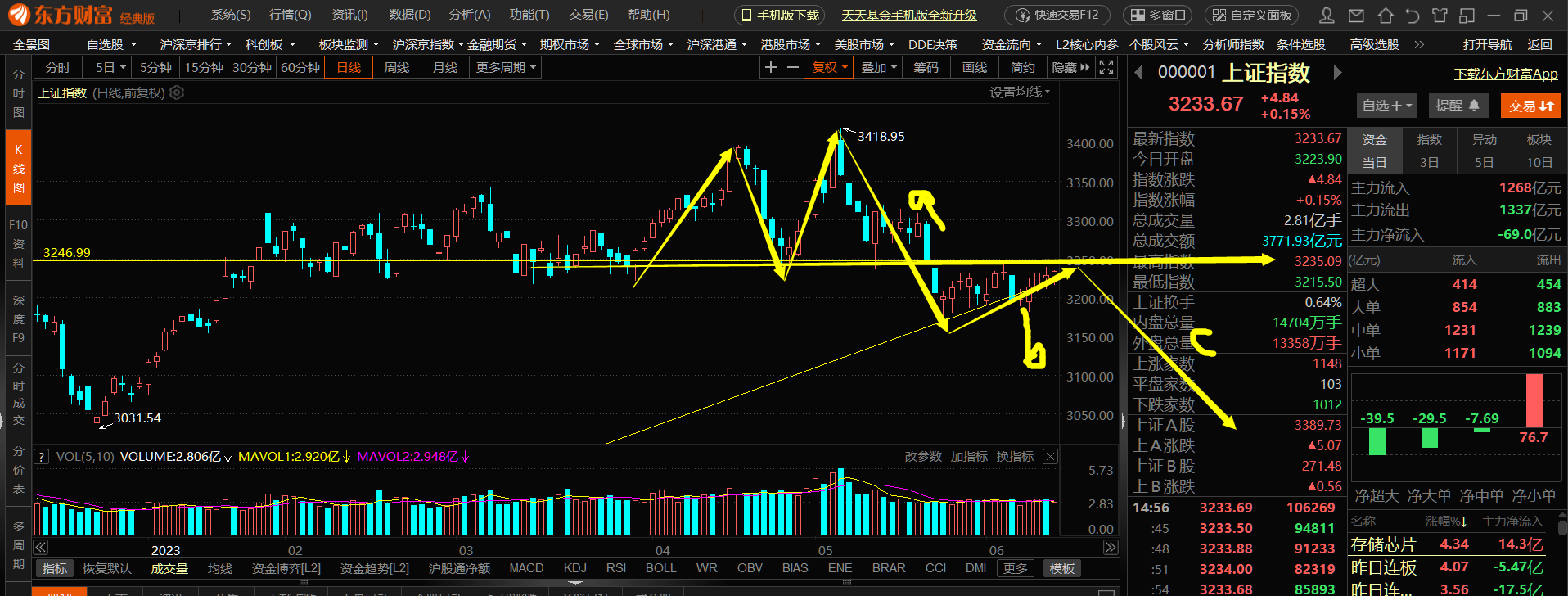Set a 提醒 price alert bell
This screenshot has height=596, width=1568.
pos(1458,106)
